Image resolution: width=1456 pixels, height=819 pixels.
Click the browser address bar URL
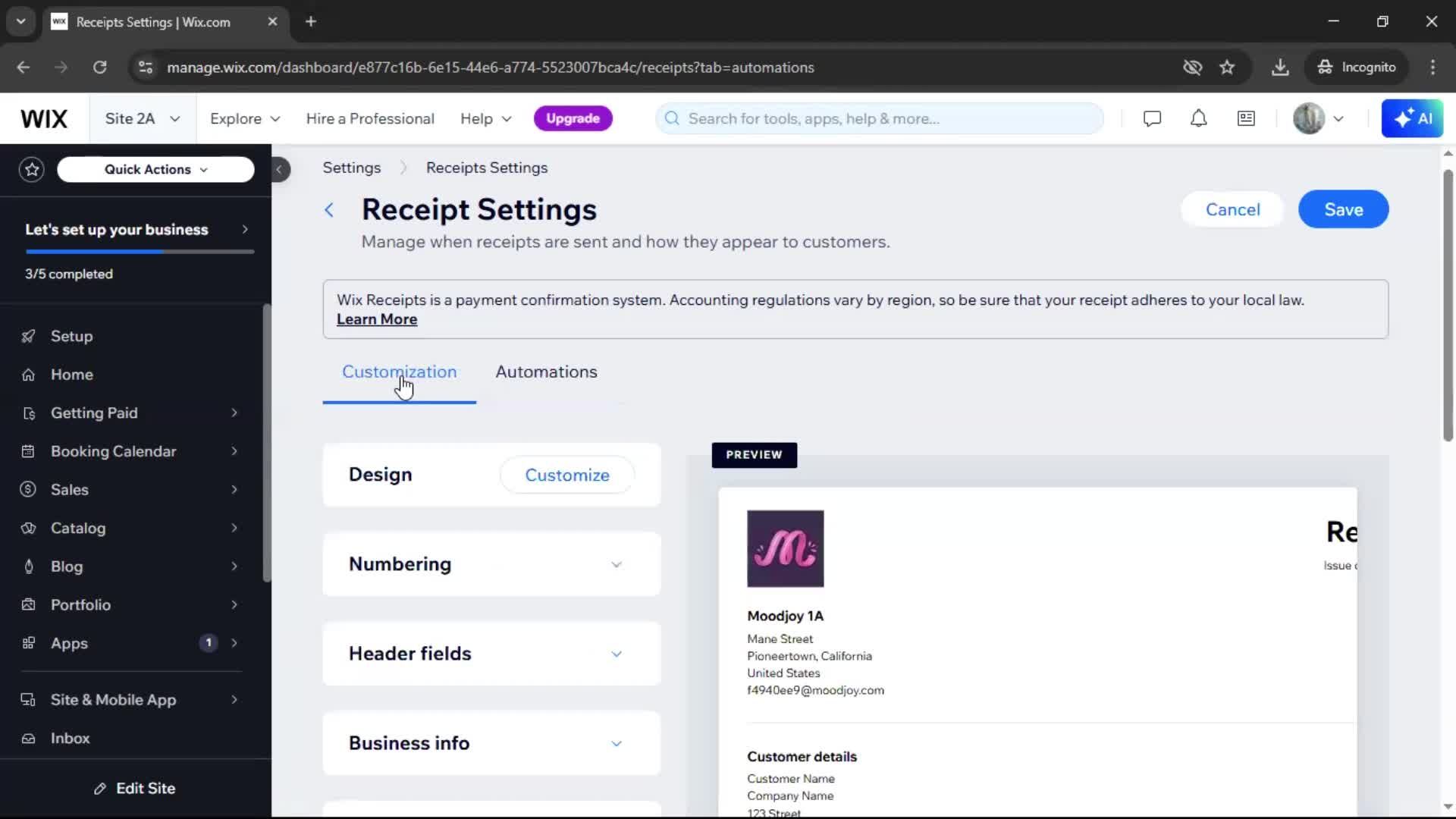coord(490,67)
